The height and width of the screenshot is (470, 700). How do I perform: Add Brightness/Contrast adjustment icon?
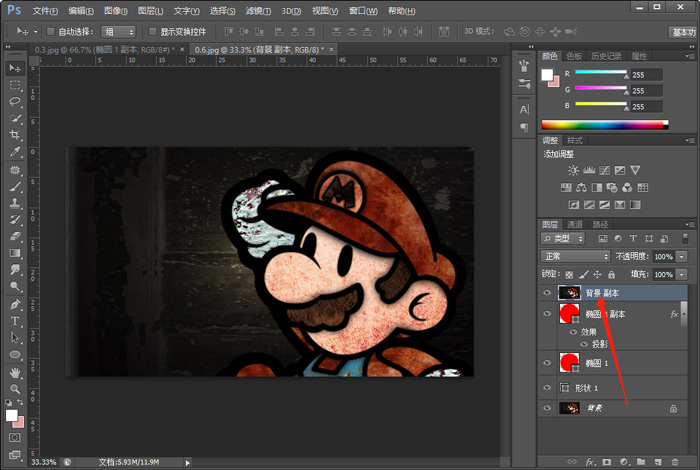pos(573,170)
